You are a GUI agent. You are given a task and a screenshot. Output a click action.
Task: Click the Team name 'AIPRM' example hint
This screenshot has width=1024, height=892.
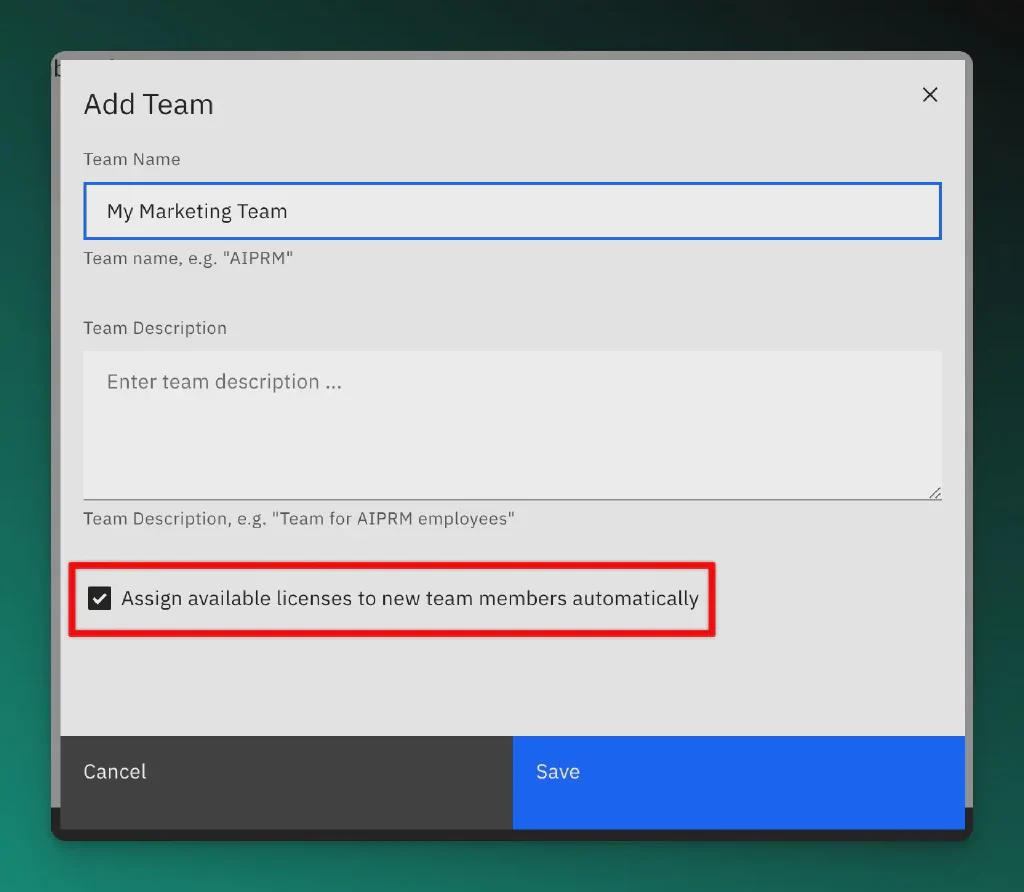click(x=188, y=258)
